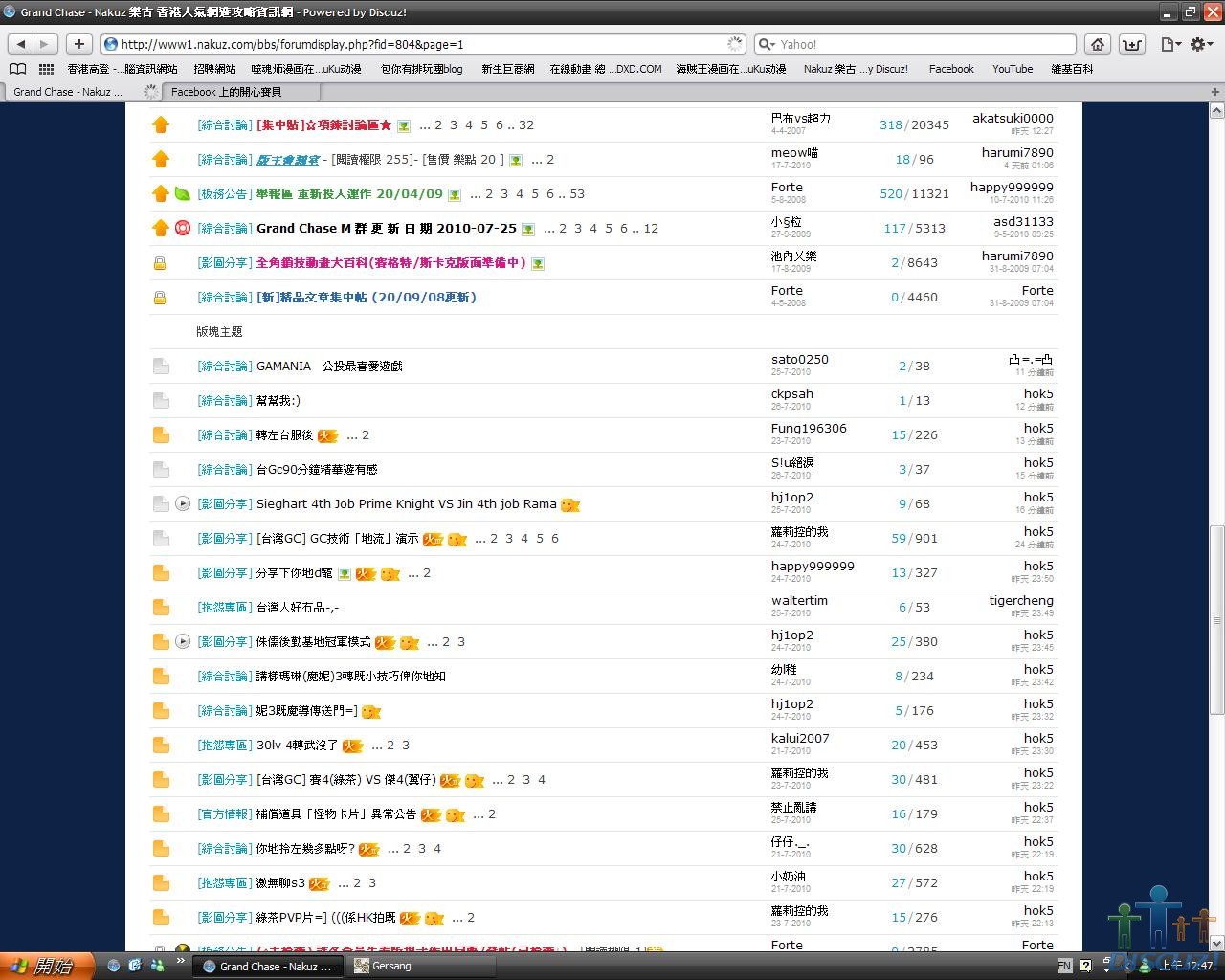Open last poster tigercheng

[x=1021, y=601]
